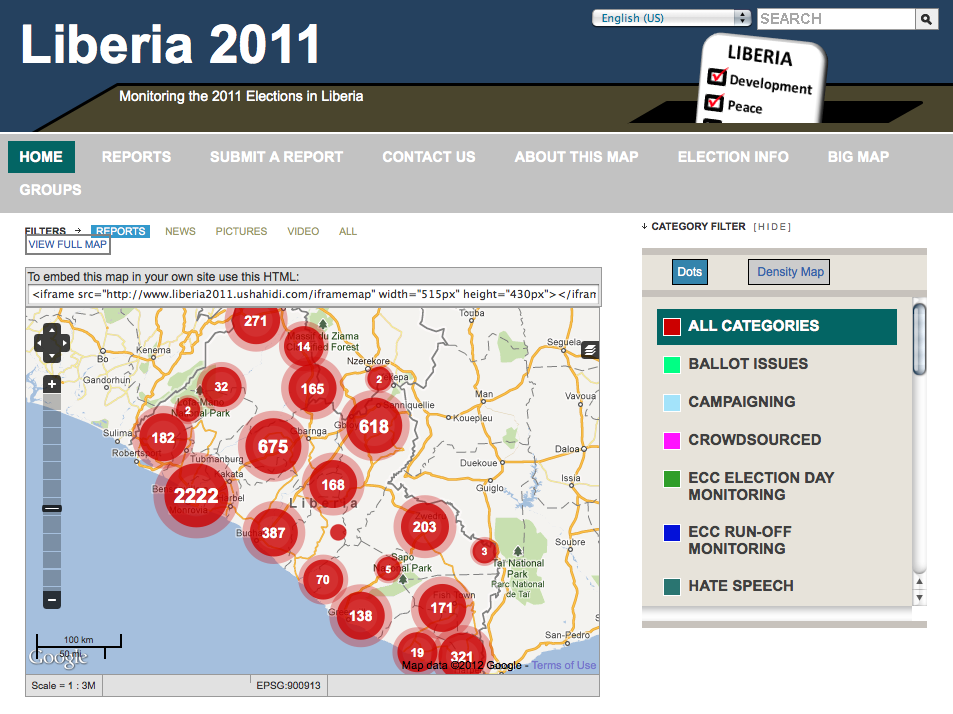Open the Submit a Report tab
Viewport: 953px width, 714px height.
tap(276, 157)
